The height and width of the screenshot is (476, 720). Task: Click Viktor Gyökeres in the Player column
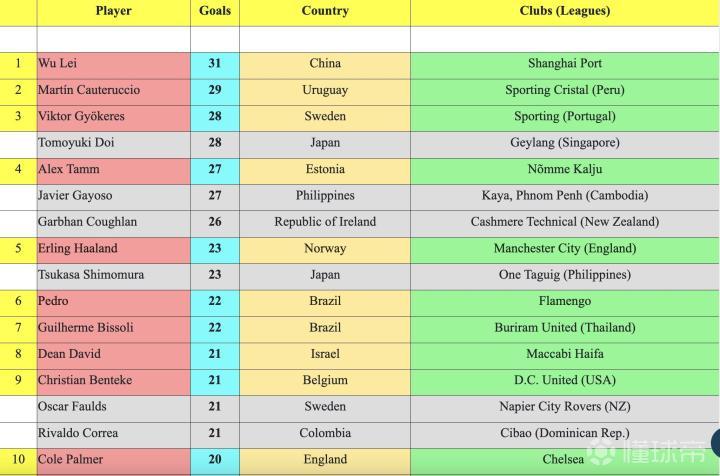(x=113, y=116)
